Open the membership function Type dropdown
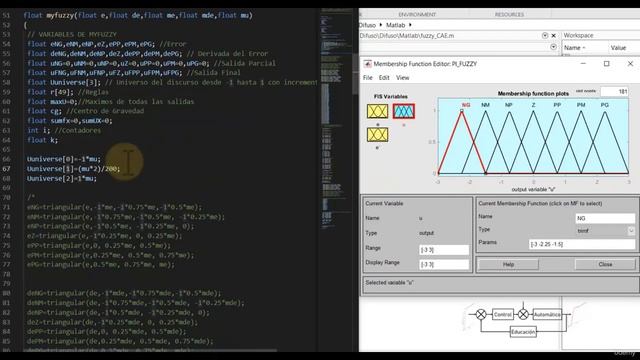Viewport: 640px width, 360px height. (x=631, y=231)
